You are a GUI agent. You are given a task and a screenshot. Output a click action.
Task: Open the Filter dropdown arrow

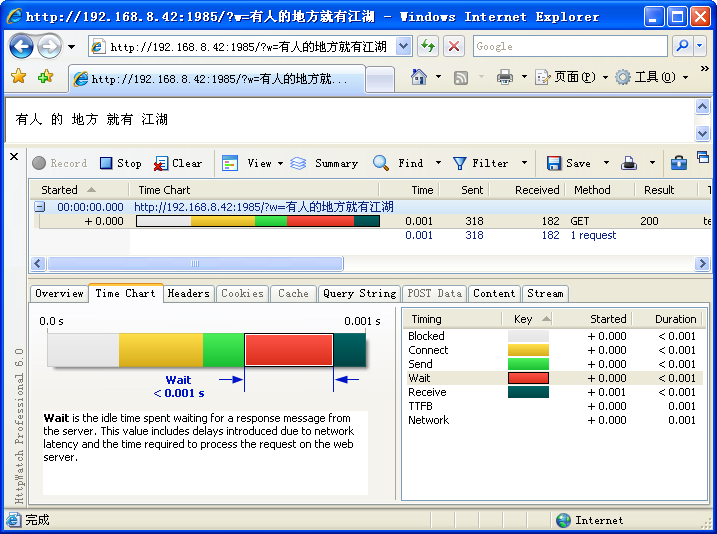tap(524, 163)
